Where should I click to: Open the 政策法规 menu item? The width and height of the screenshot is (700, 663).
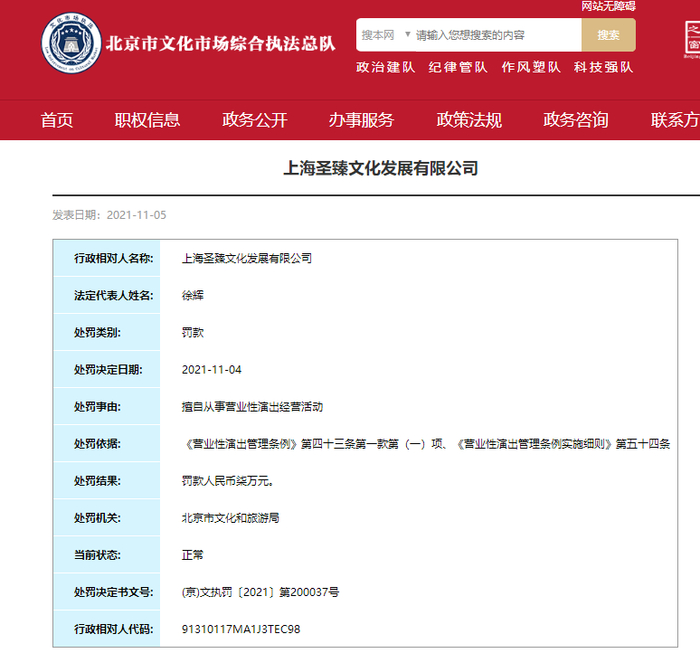click(x=469, y=120)
